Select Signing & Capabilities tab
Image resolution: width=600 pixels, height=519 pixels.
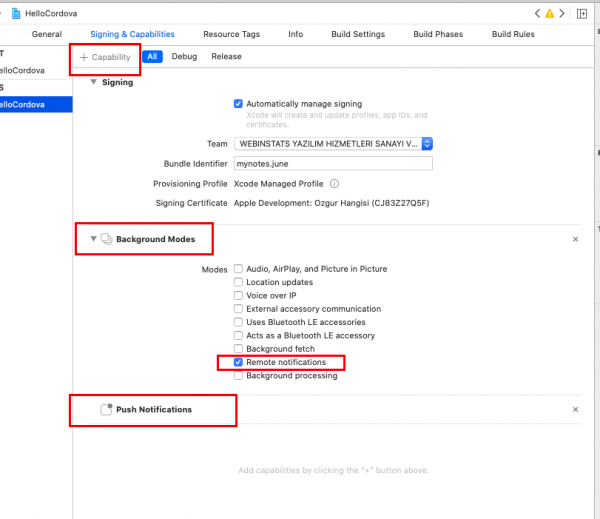click(132, 34)
